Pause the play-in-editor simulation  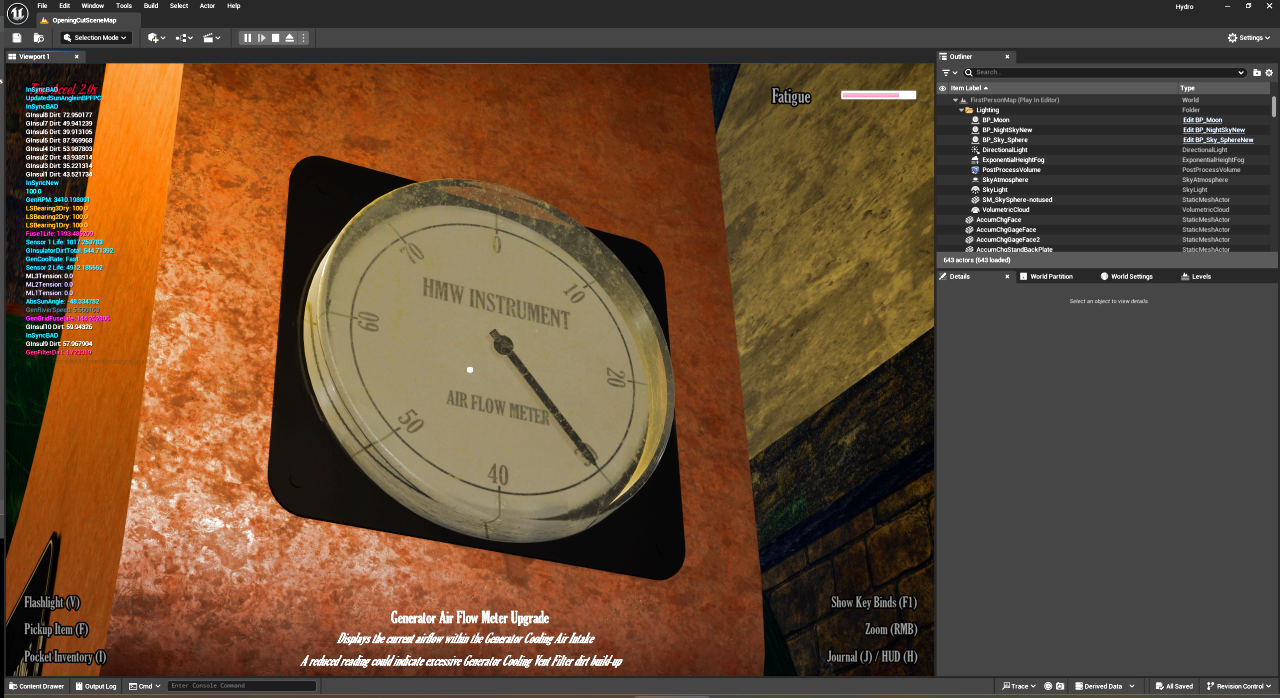248,38
